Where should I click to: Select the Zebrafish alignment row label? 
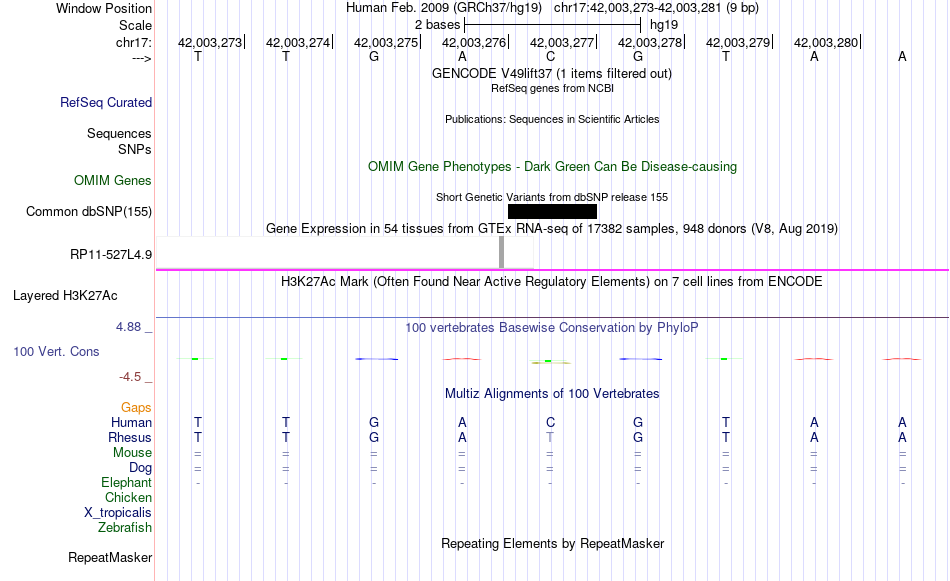(x=124, y=528)
